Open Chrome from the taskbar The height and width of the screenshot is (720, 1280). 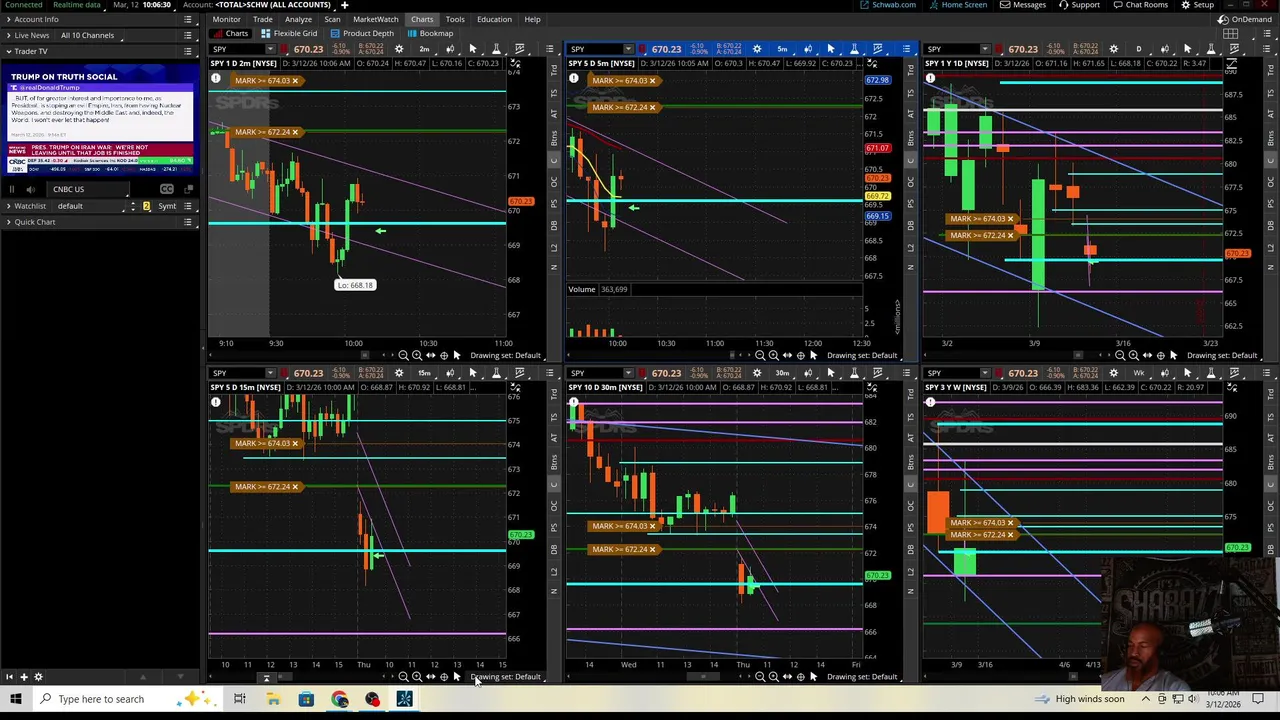(339, 699)
